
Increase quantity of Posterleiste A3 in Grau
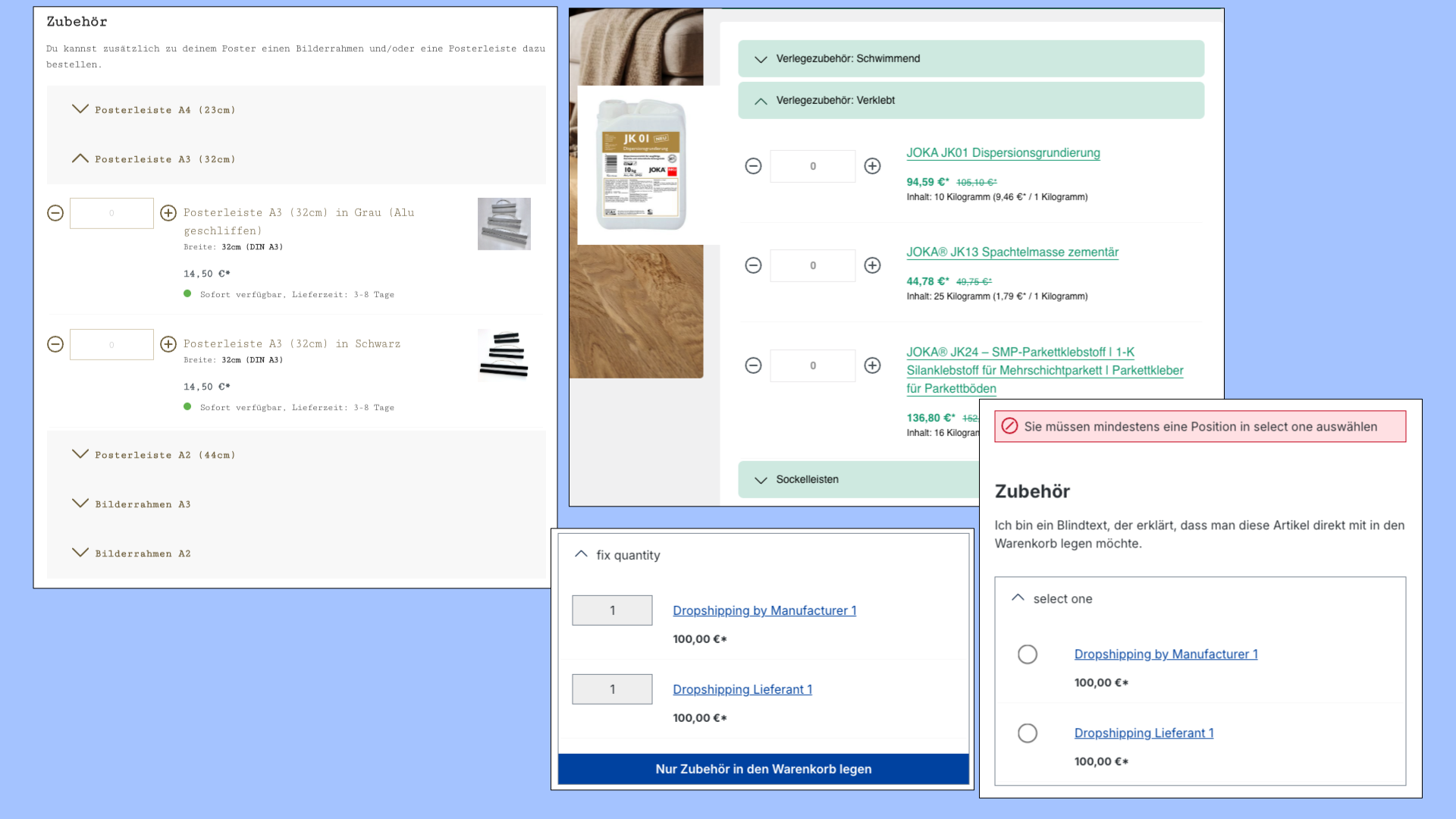coord(168,213)
